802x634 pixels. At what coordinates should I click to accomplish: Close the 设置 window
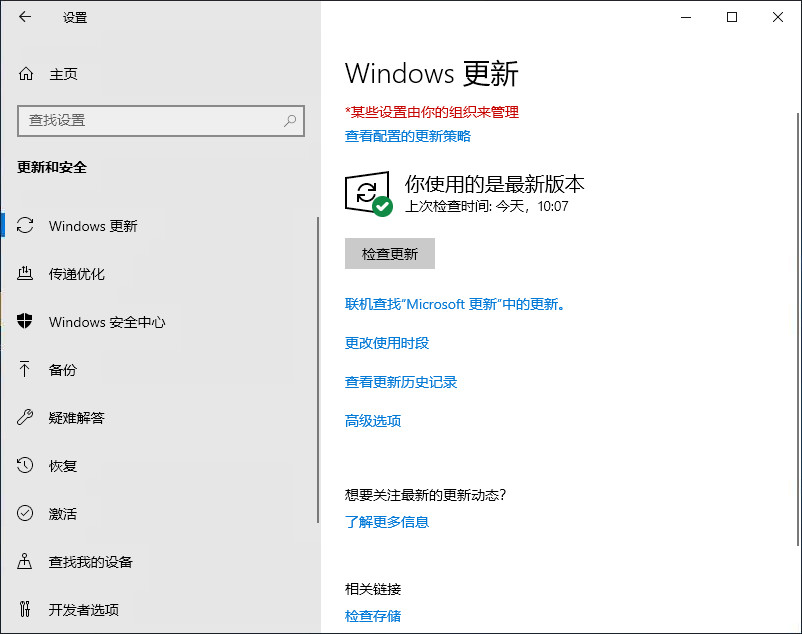pyautogui.click(x=778, y=17)
